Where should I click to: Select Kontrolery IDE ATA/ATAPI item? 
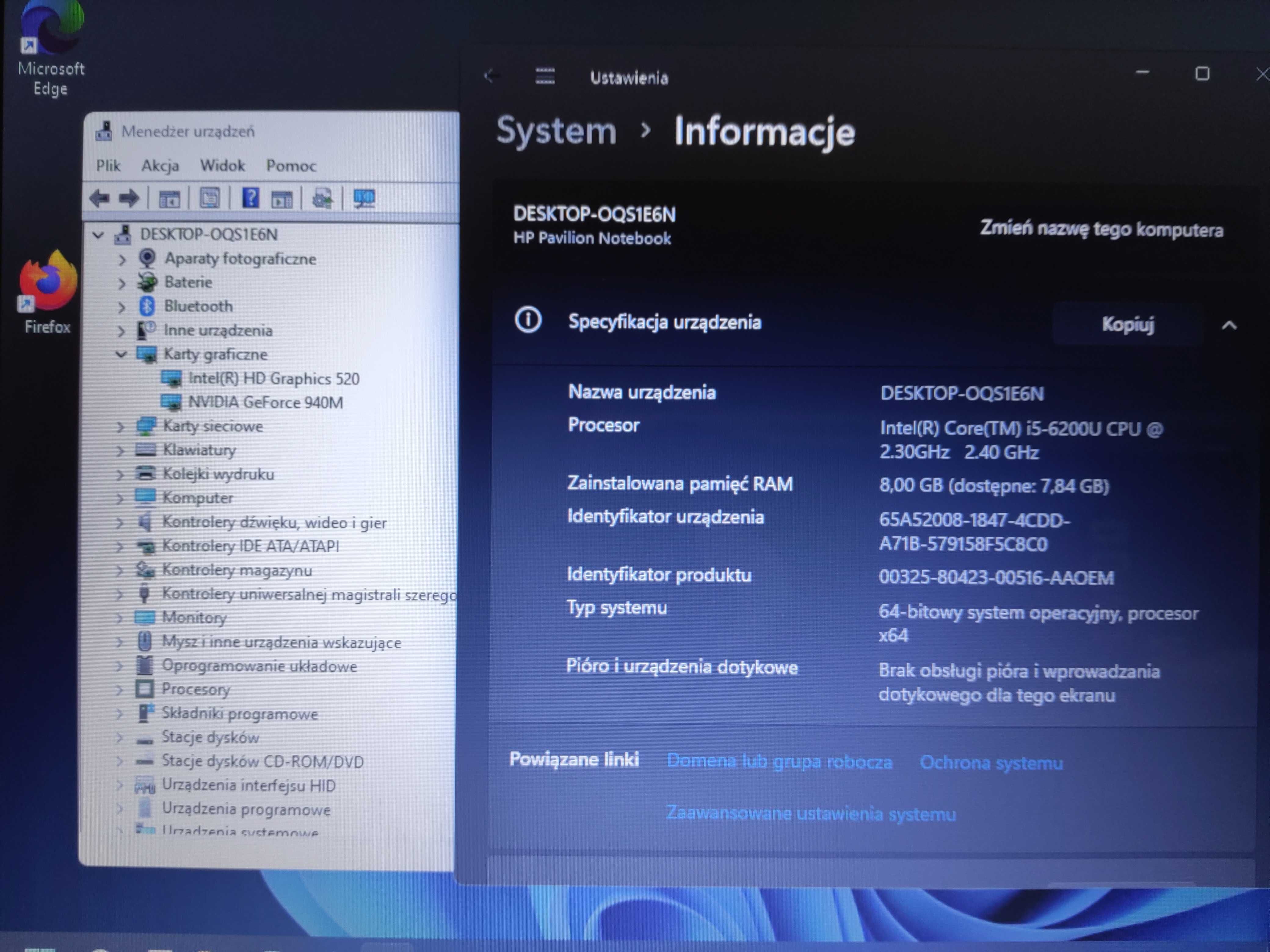[250, 546]
